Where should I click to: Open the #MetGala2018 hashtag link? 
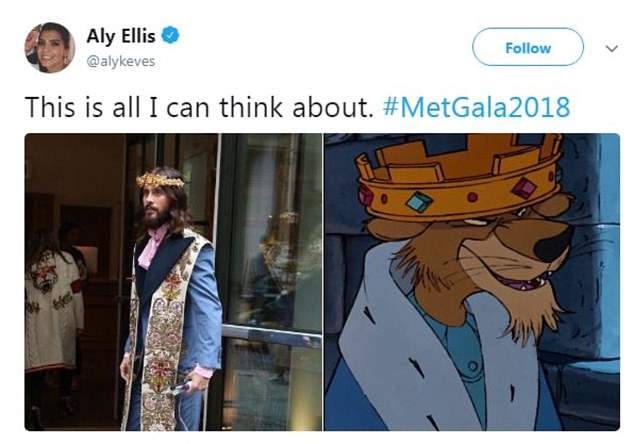click(476, 107)
